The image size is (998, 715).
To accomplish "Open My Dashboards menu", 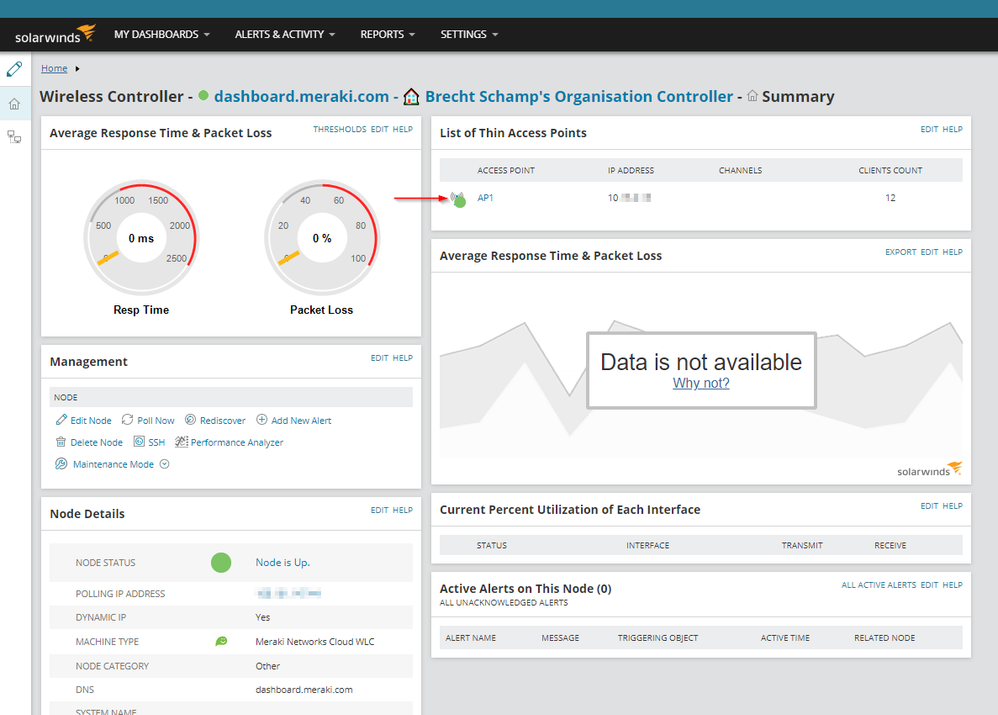I will click(162, 34).
